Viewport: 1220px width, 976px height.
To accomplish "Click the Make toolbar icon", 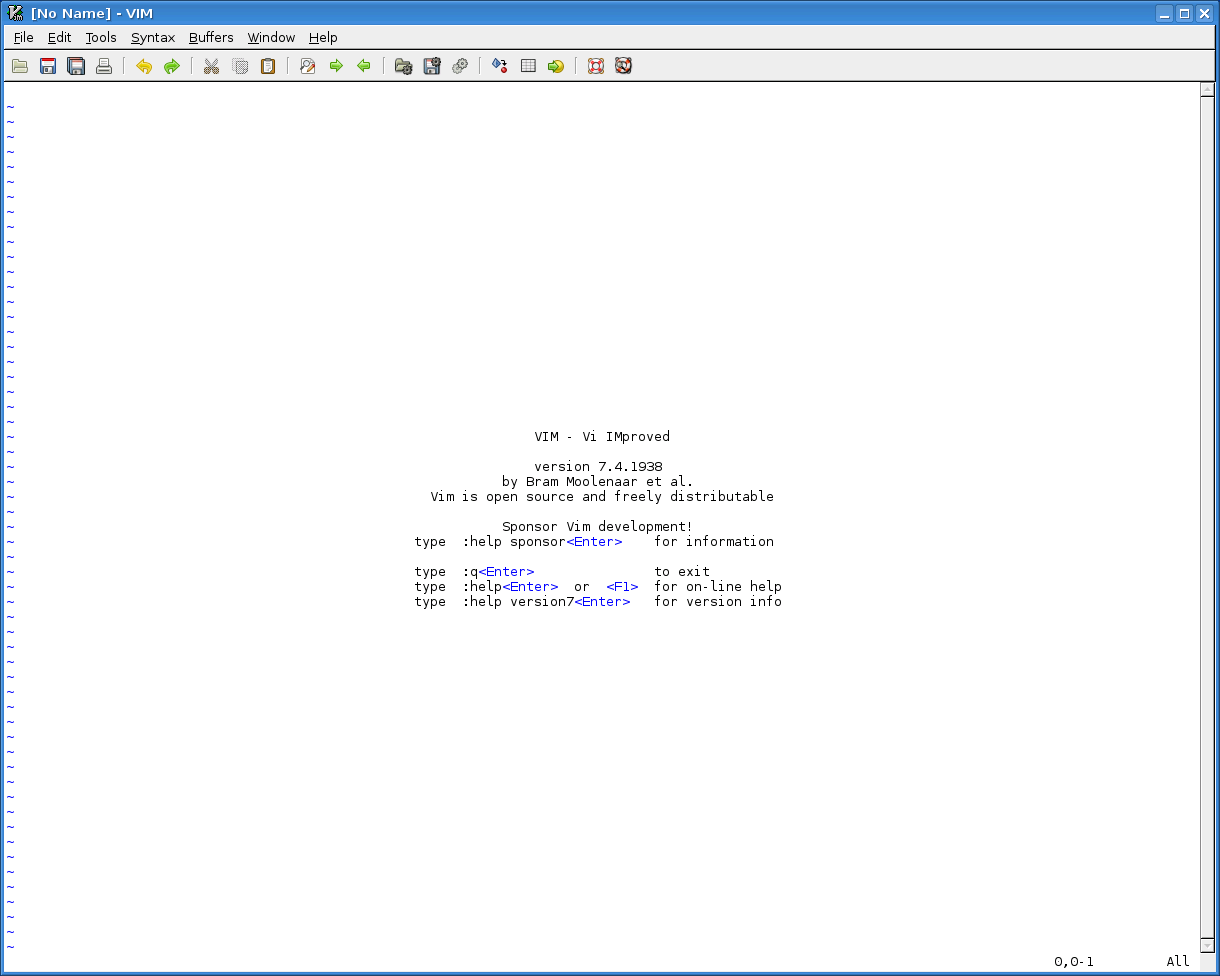I will pos(500,66).
